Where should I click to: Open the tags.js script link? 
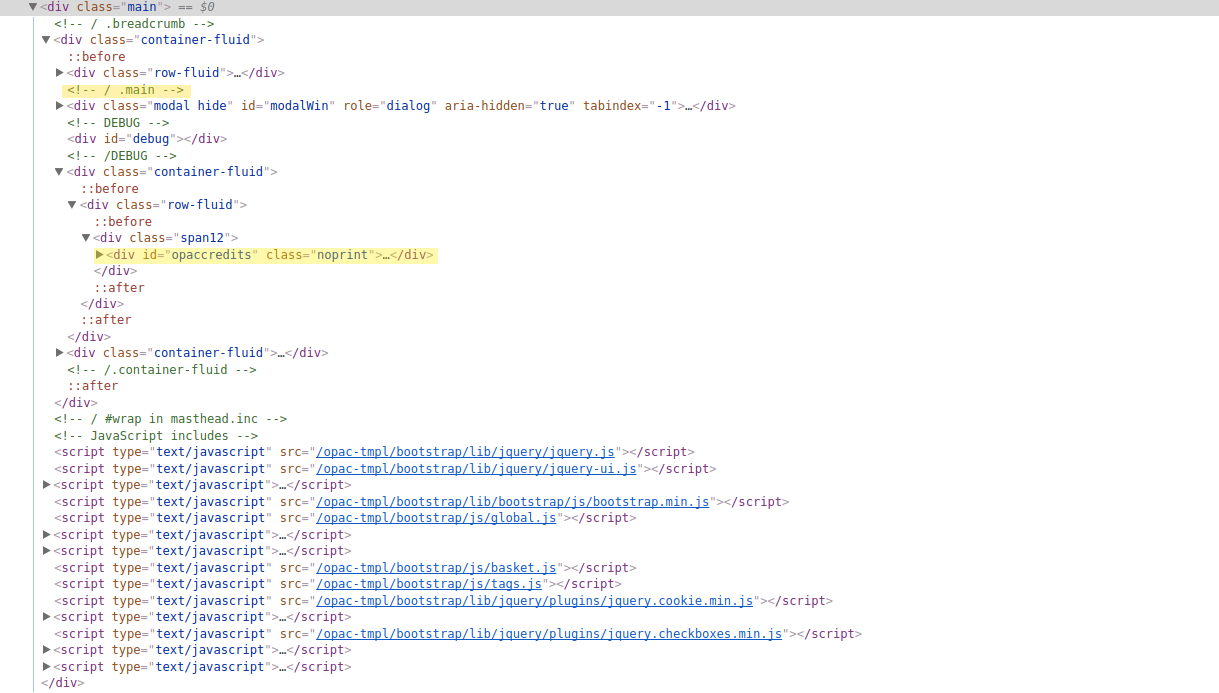(429, 584)
